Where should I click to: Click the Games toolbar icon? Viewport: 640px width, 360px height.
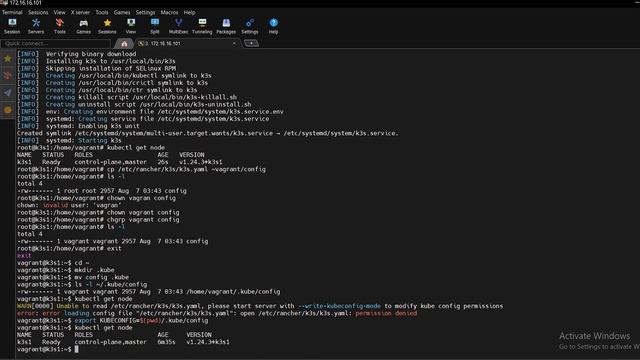point(83,26)
